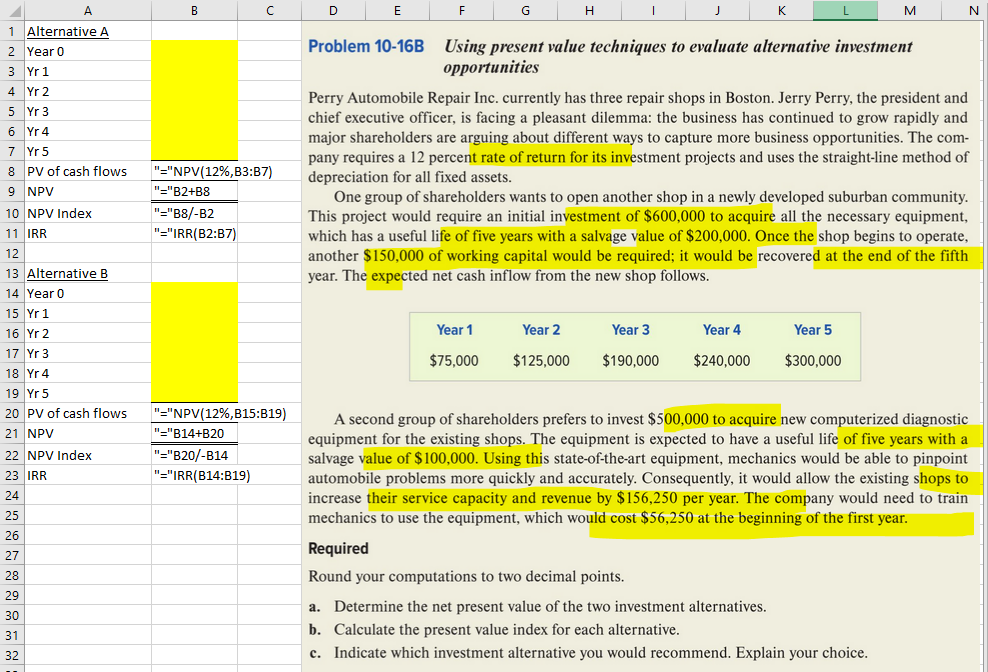Click 'PV of cash flows' label in row 20

point(77,414)
